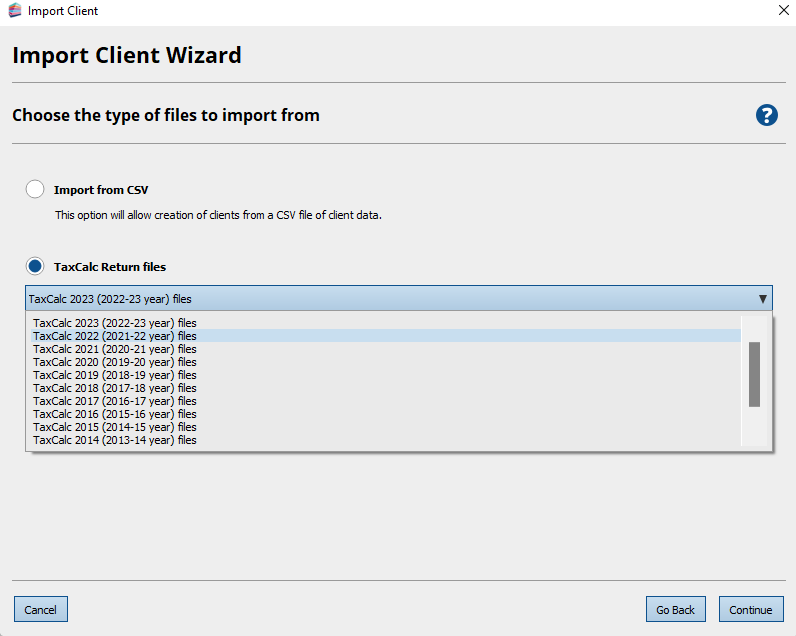Select TaxCalc 2019 (2018-19 year) files
The width and height of the screenshot is (796, 636).
pyautogui.click(x=115, y=375)
